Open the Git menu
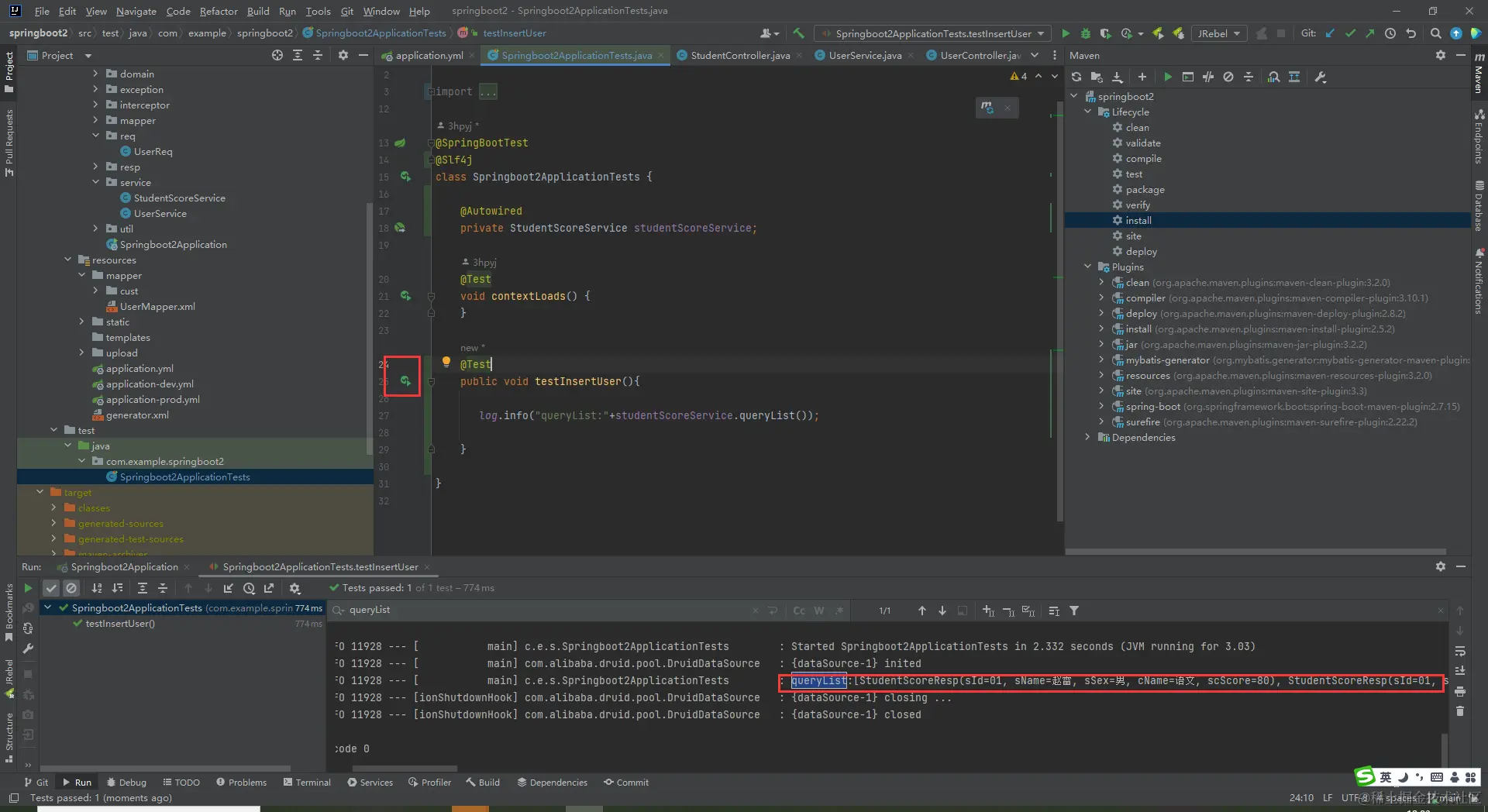The height and width of the screenshot is (812, 1488). (x=347, y=11)
